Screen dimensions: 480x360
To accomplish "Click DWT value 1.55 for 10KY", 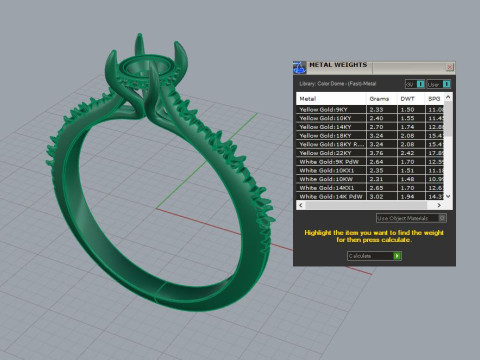I will (407, 118).
